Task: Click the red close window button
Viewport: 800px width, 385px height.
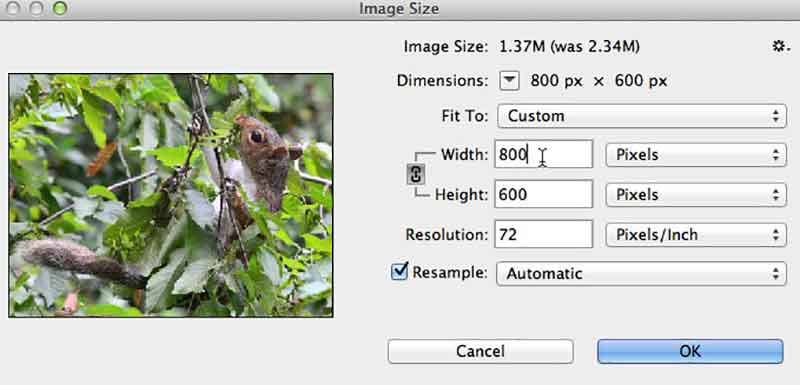Action: coord(12,8)
